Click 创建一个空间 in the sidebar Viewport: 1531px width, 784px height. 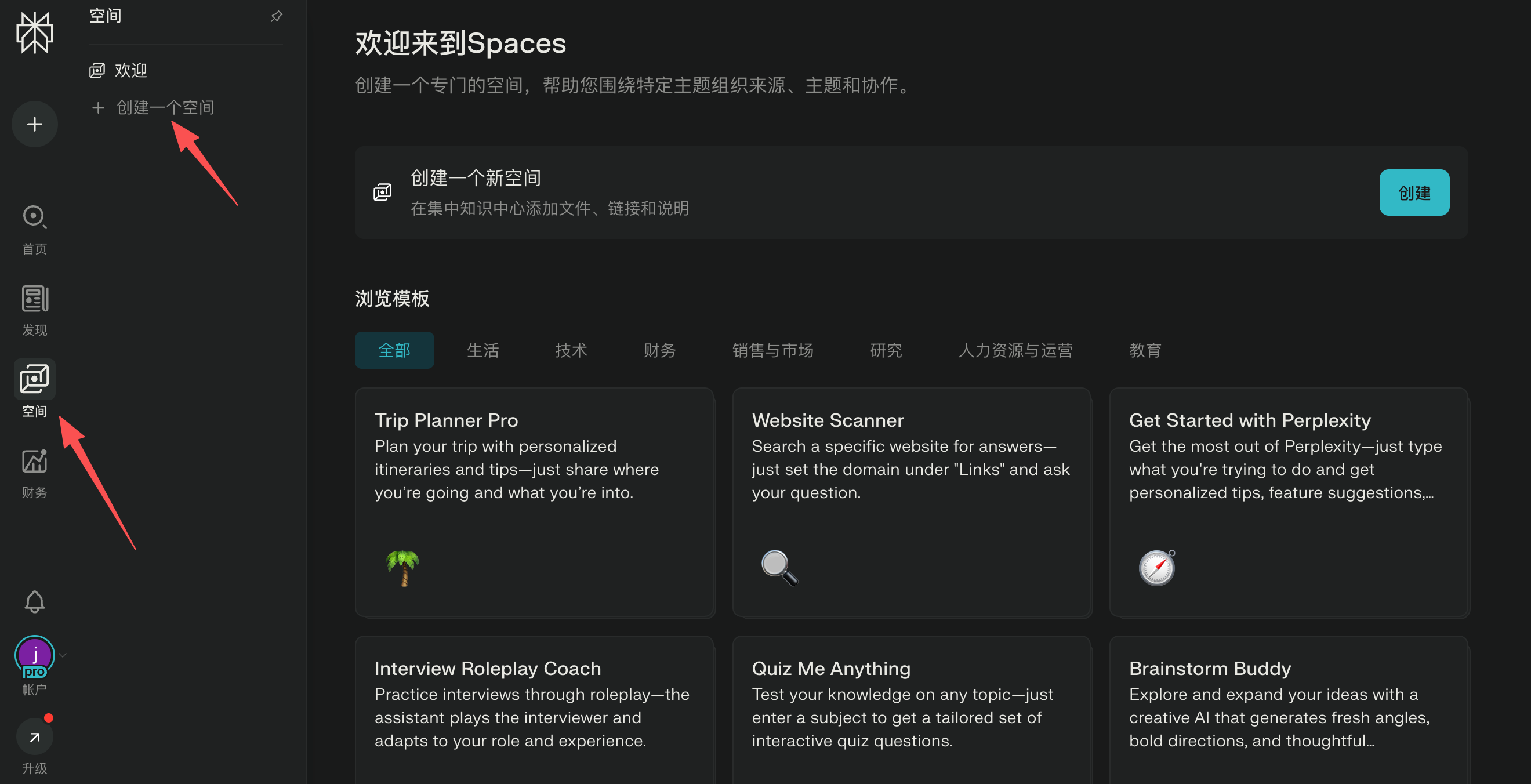[165, 108]
